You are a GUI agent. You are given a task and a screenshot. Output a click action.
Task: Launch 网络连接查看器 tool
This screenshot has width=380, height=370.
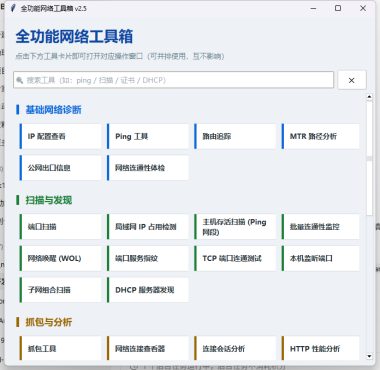148,348
